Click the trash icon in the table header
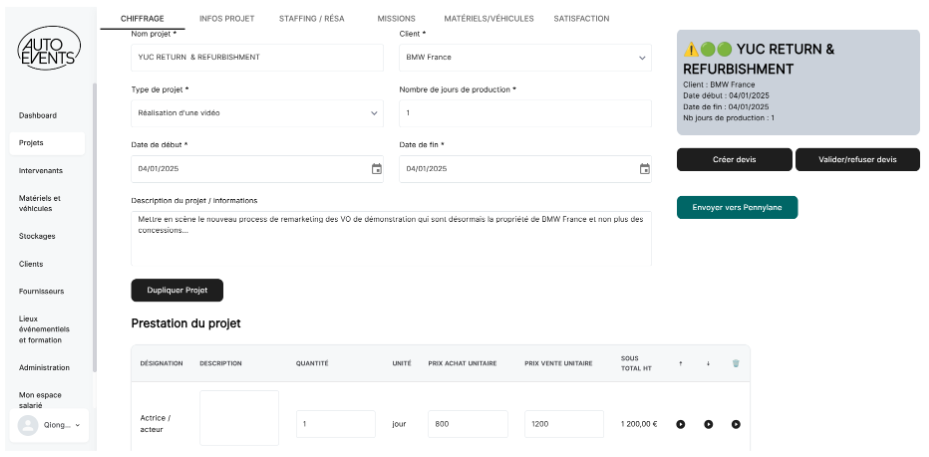Image resolution: width=929 pixels, height=457 pixels. (735, 363)
